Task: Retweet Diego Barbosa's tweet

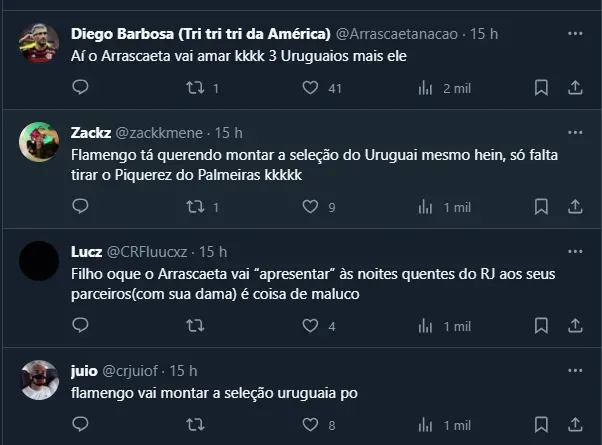Action: 196,88
